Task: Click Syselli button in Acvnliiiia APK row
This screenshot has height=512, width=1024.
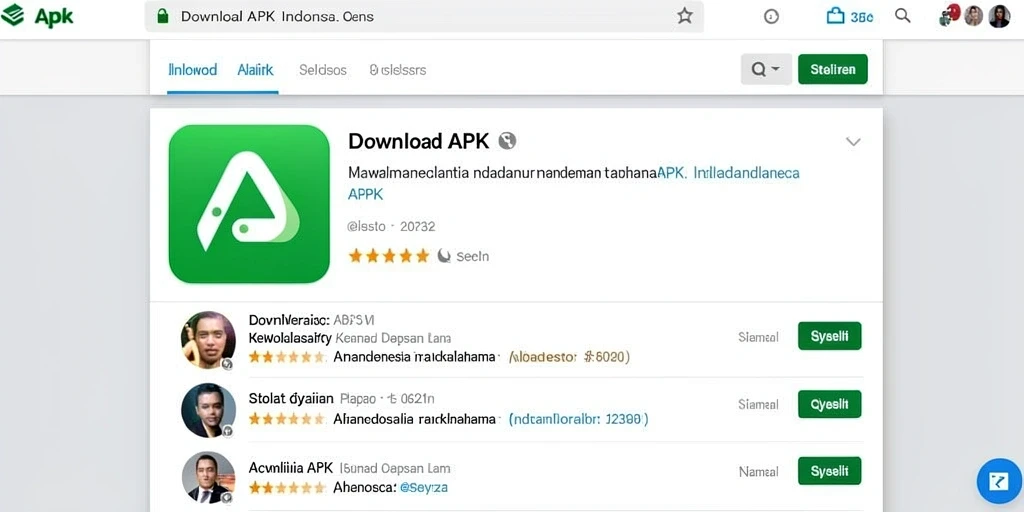Action: point(829,470)
